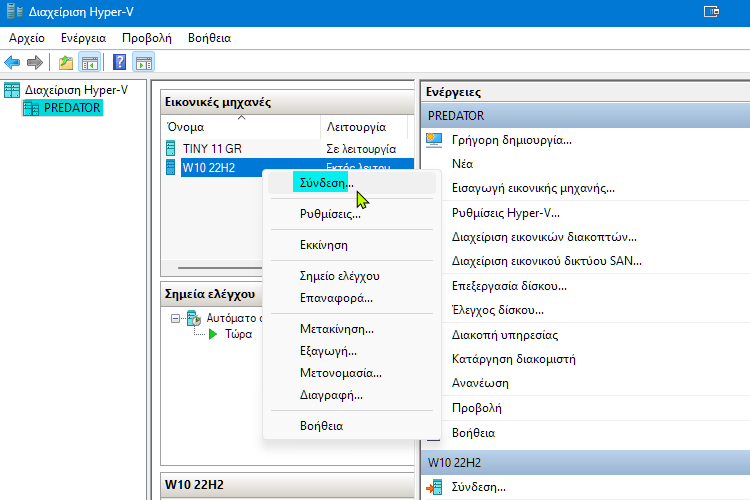Click Ανανέωση in the Actions pane
750x500 pixels.
[x=480, y=383]
